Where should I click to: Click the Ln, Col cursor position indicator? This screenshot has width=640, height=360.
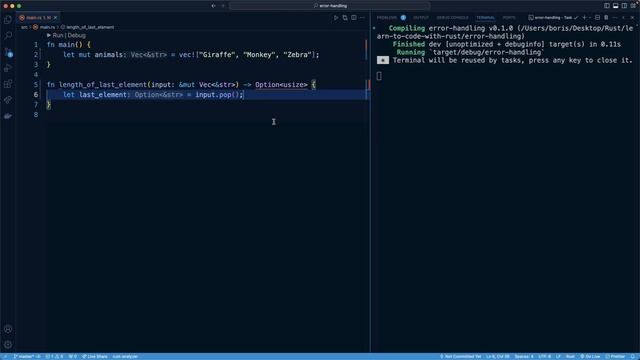[x=498, y=356]
